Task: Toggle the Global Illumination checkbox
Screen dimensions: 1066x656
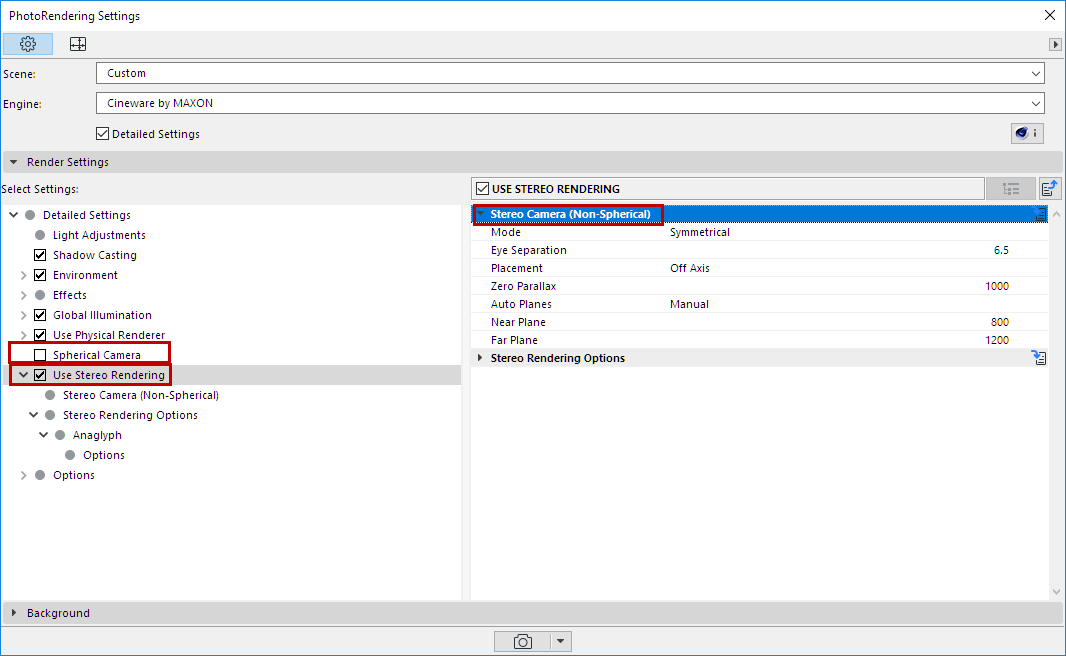Action: (40, 315)
